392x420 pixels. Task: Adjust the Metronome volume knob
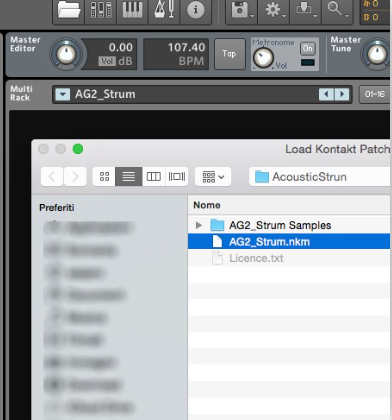(263, 58)
